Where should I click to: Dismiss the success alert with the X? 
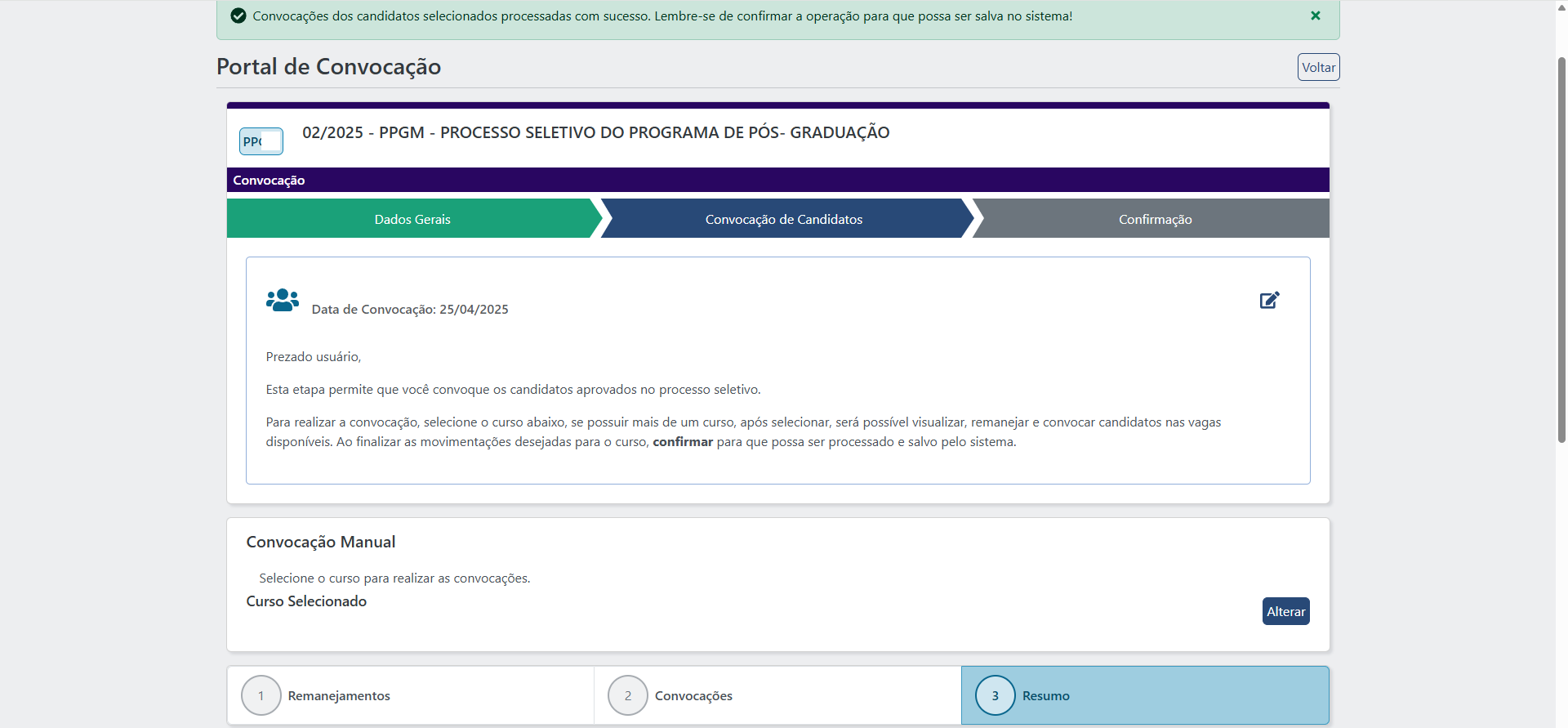point(1315,16)
